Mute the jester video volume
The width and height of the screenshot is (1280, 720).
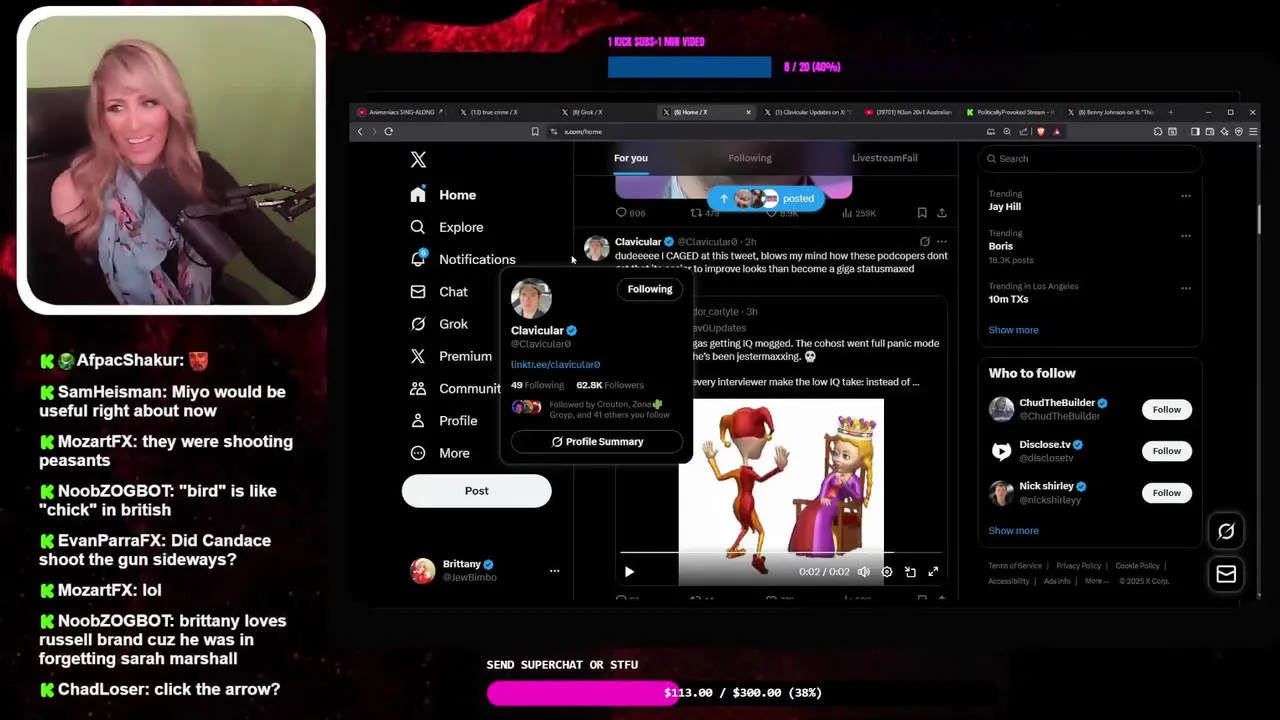pos(863,572)
